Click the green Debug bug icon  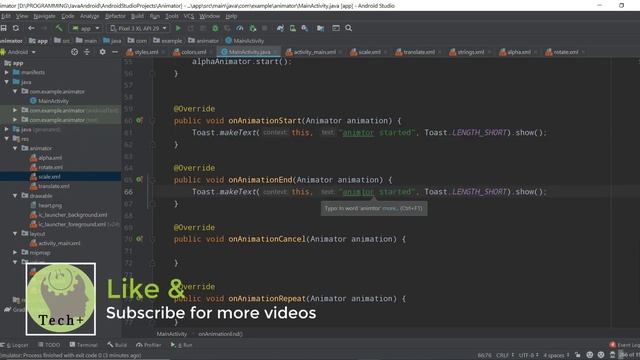tap(215, 28)
